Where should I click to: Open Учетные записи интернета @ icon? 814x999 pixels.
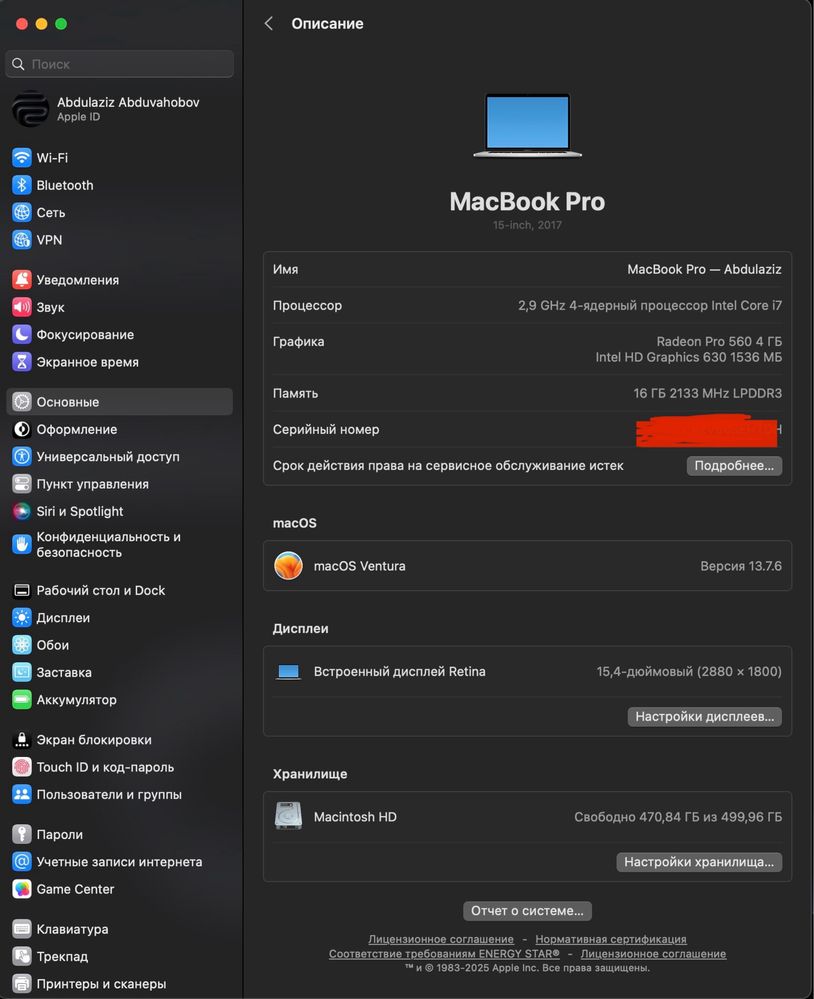(22, 861)
